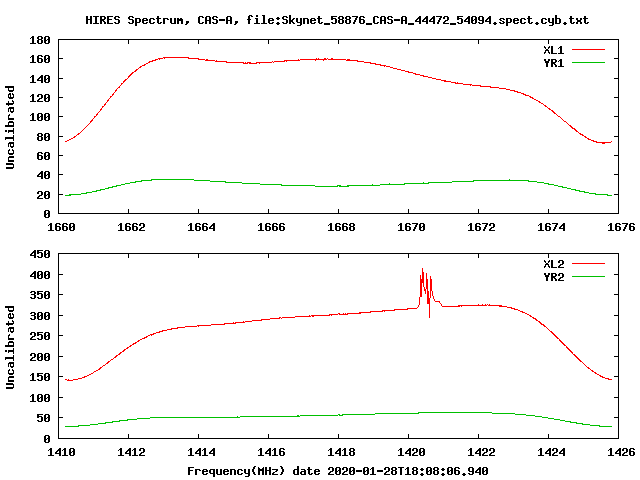Click the 1410 x-axis tick label
Viewport: 640px width, 480px height.
click(x=61, y=452)
